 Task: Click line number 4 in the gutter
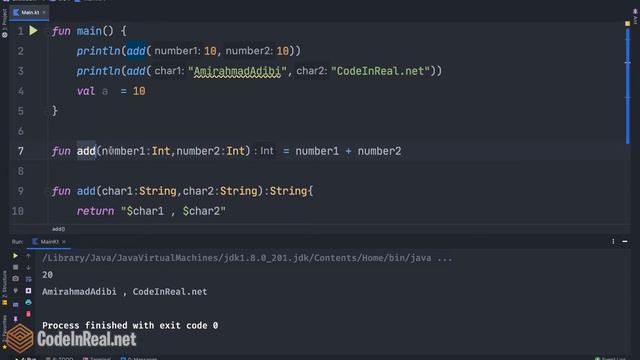click(20, 91)
